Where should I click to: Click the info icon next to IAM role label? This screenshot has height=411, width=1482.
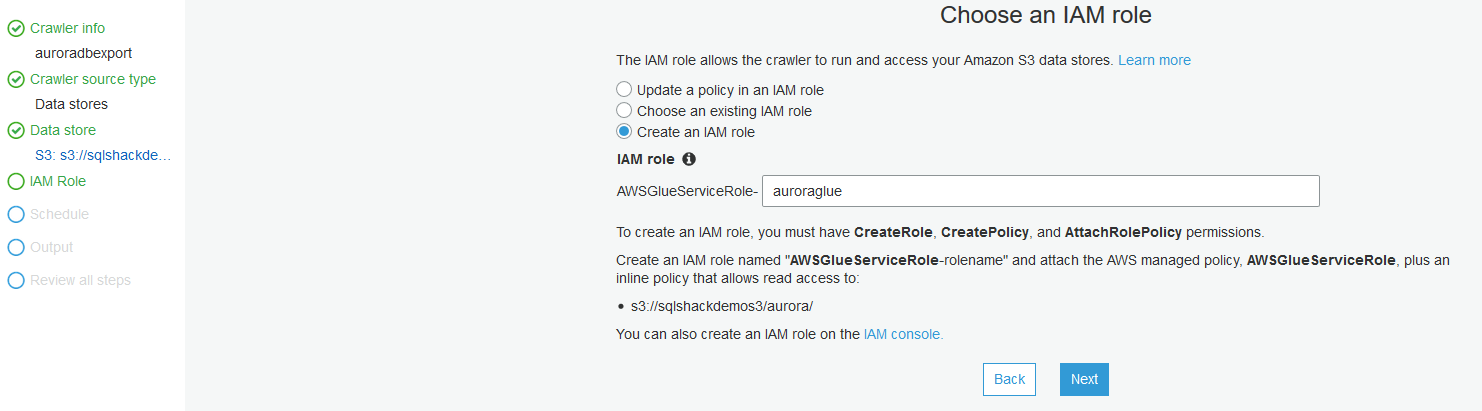(x=688, y=159)
